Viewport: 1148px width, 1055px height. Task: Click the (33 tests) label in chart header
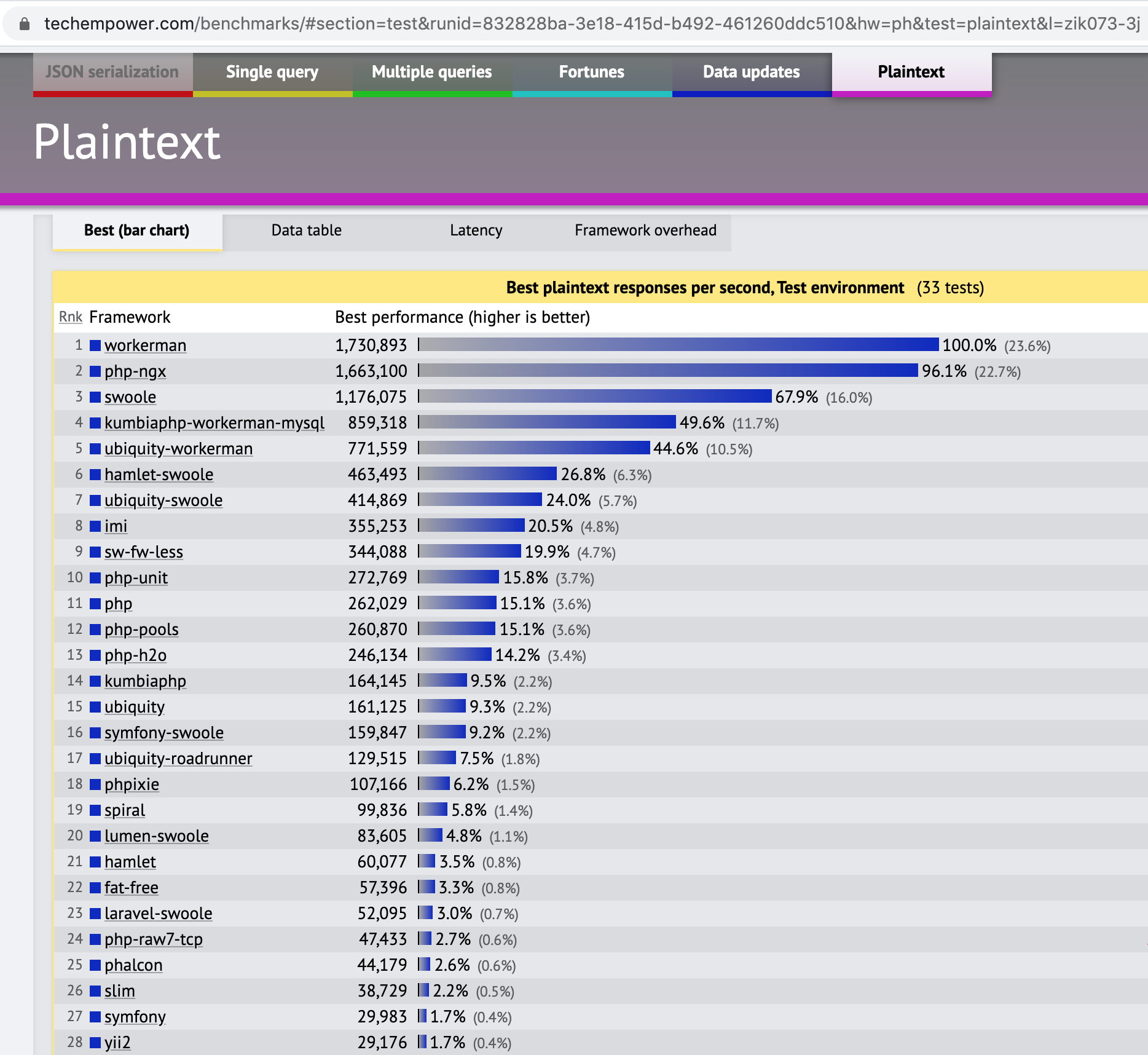[950, 288]
